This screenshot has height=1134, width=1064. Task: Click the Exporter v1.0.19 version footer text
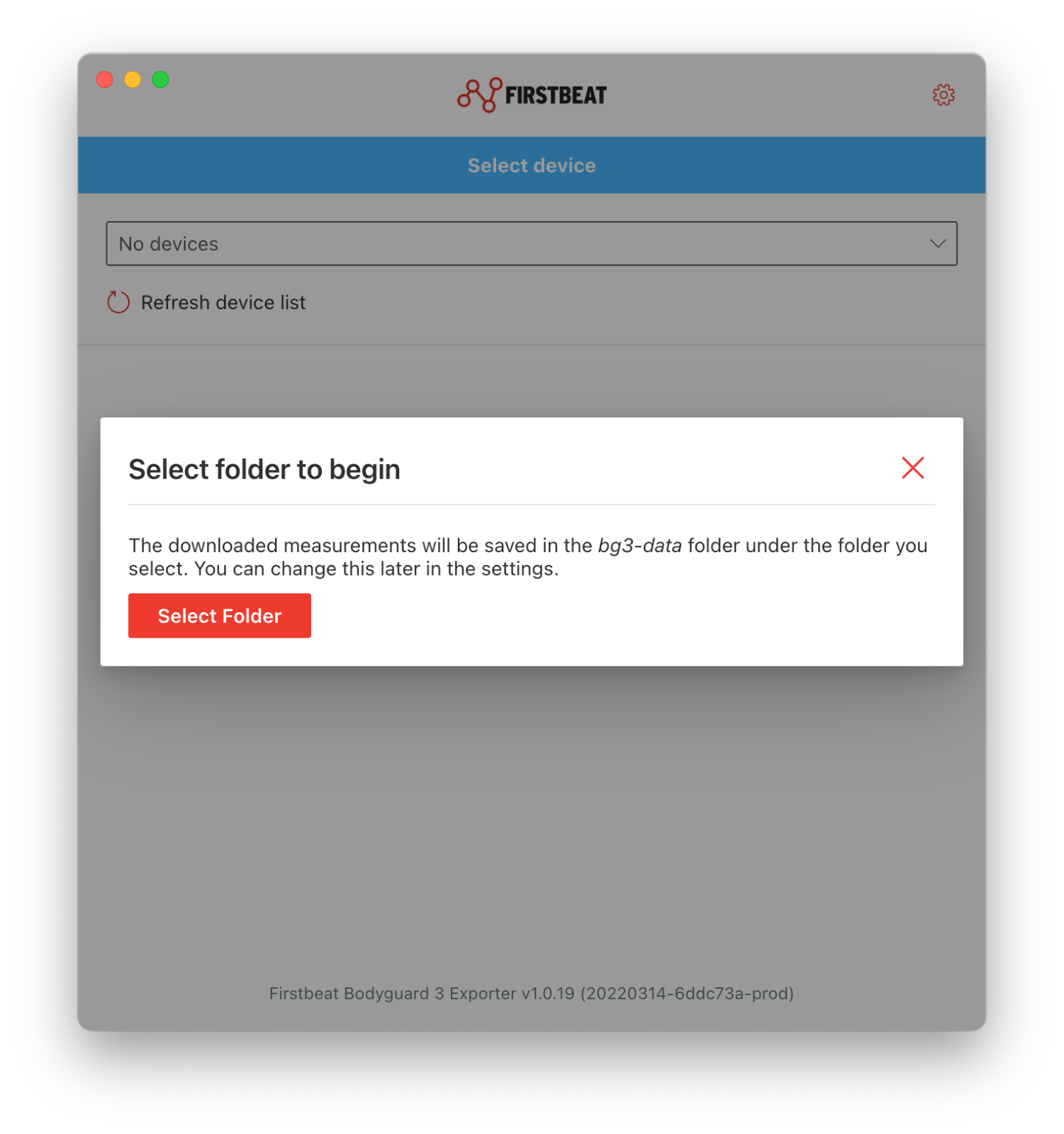532,994
